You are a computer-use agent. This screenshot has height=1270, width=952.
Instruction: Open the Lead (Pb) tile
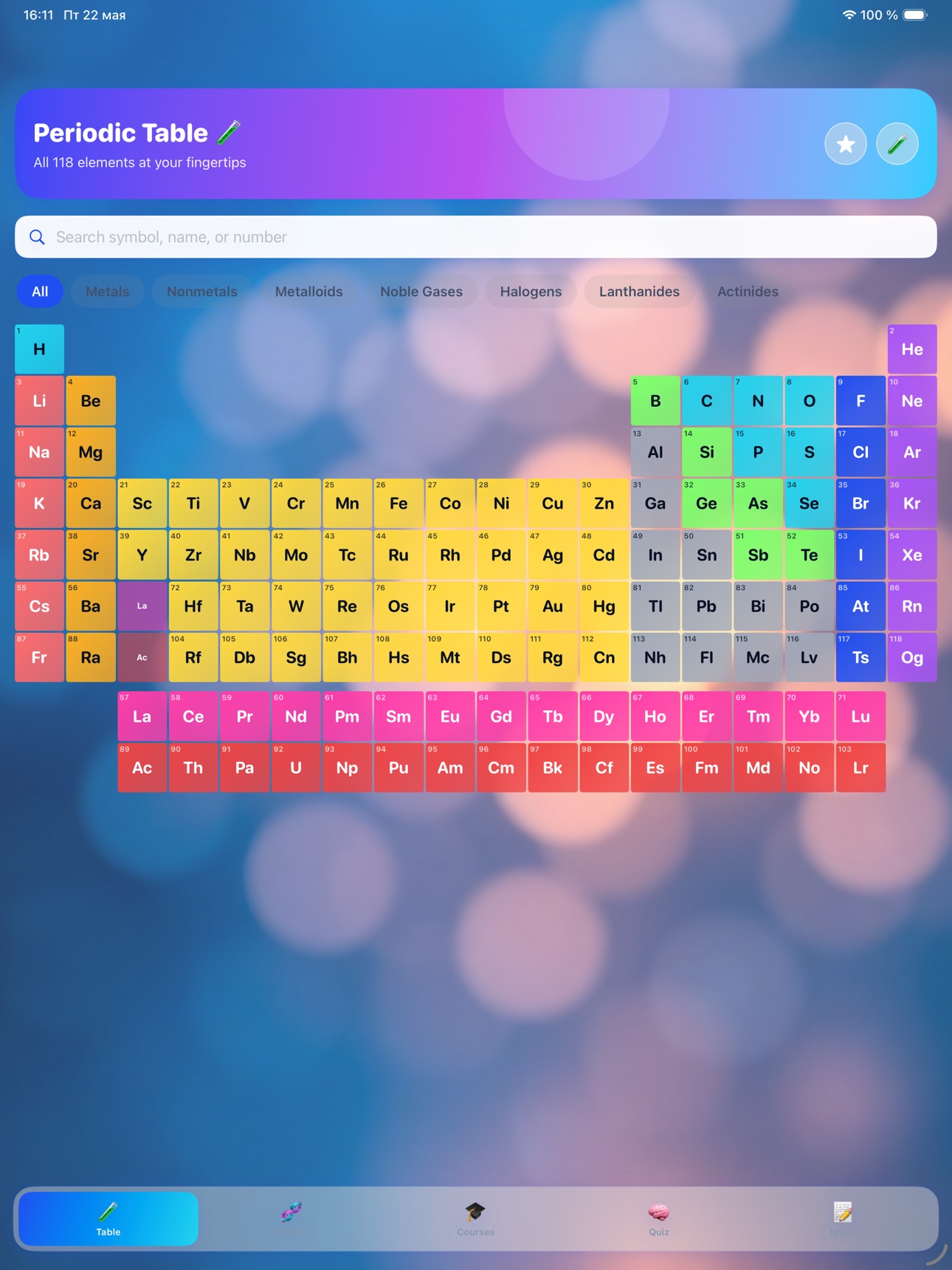(x=707, y=606)
